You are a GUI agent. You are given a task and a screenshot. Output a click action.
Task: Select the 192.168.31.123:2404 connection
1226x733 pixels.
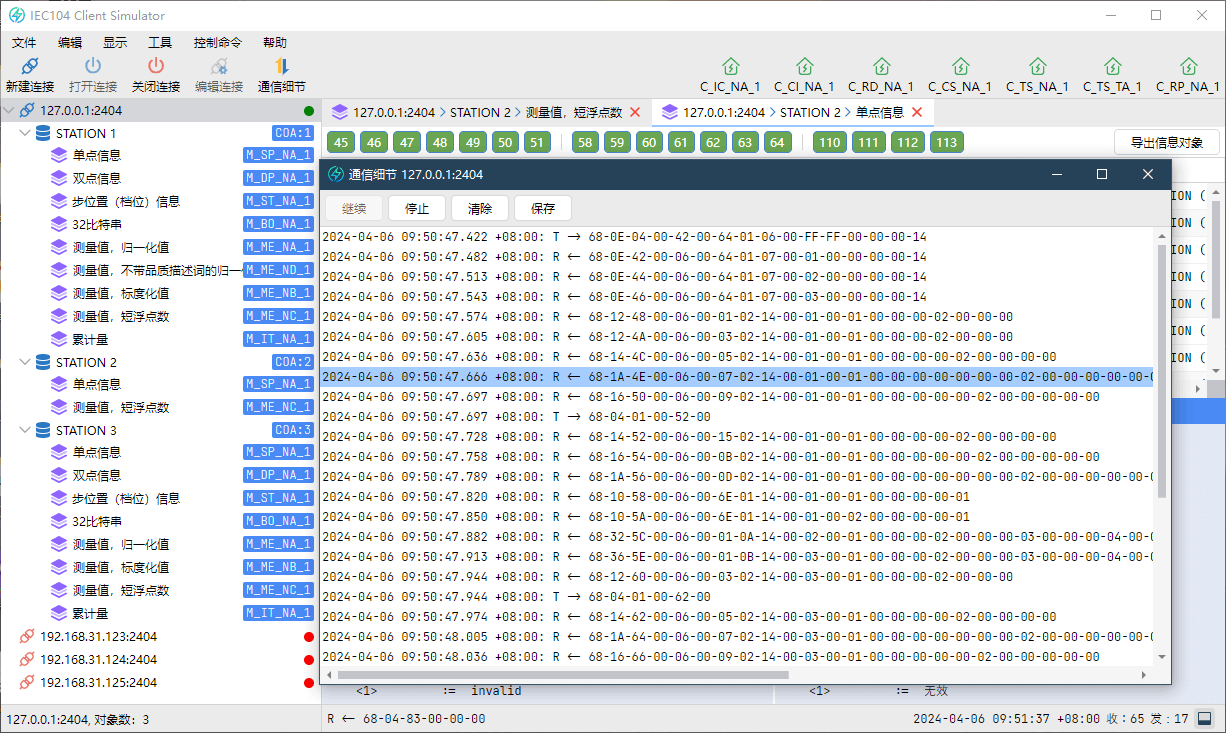click(98, 636)
